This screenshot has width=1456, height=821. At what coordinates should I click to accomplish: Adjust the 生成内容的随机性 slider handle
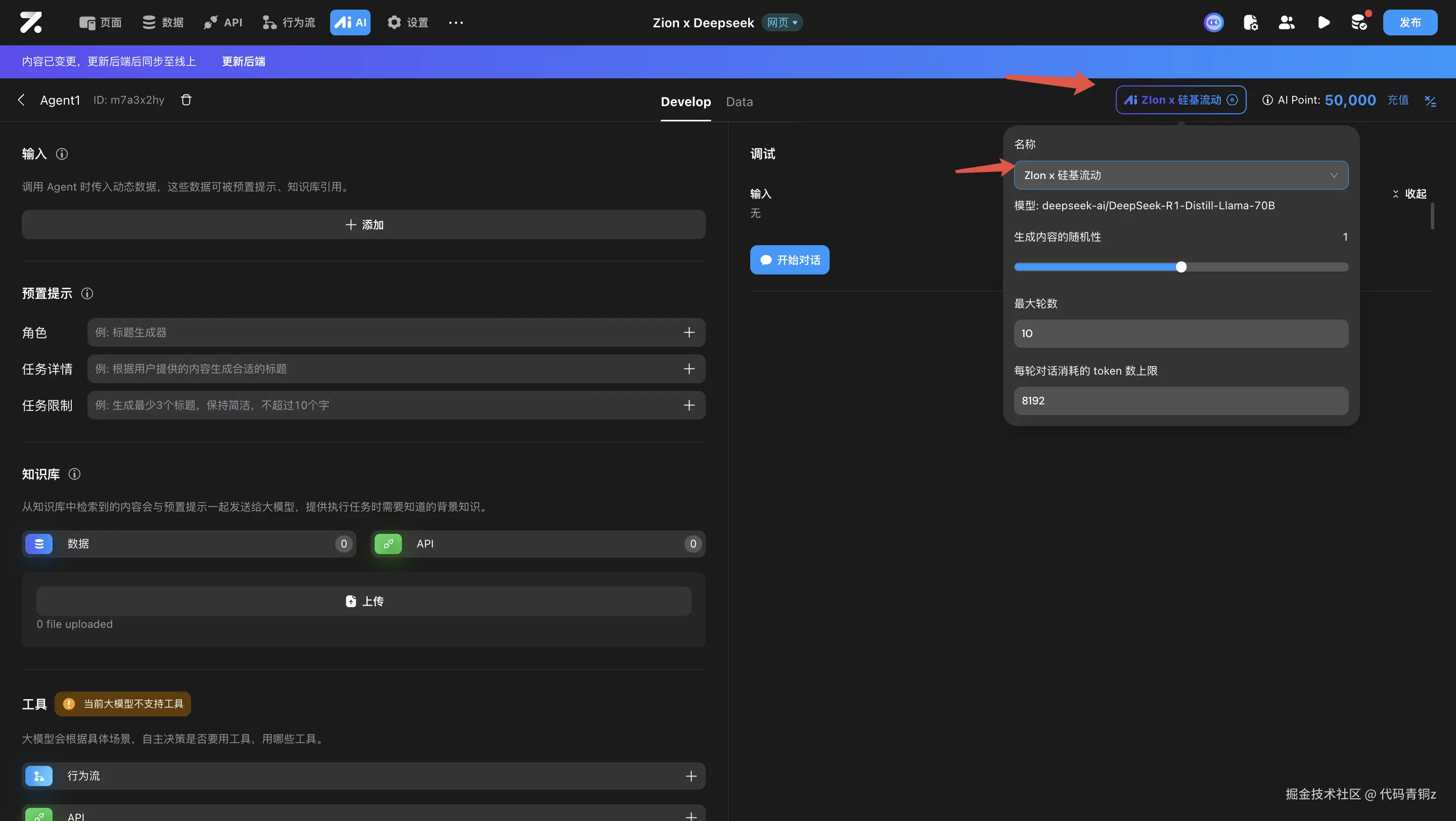(x=1181, y=267)
